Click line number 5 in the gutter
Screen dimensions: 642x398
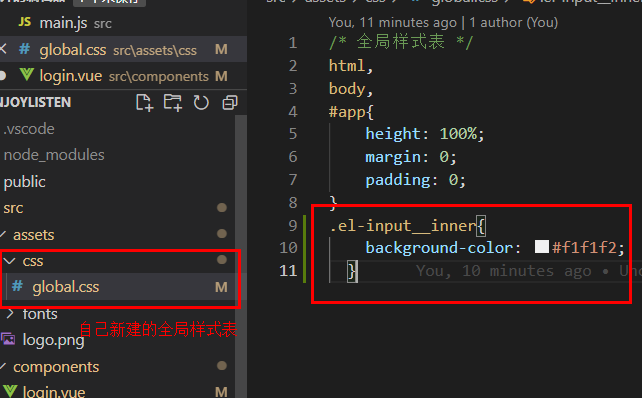[x=292, y=133]
